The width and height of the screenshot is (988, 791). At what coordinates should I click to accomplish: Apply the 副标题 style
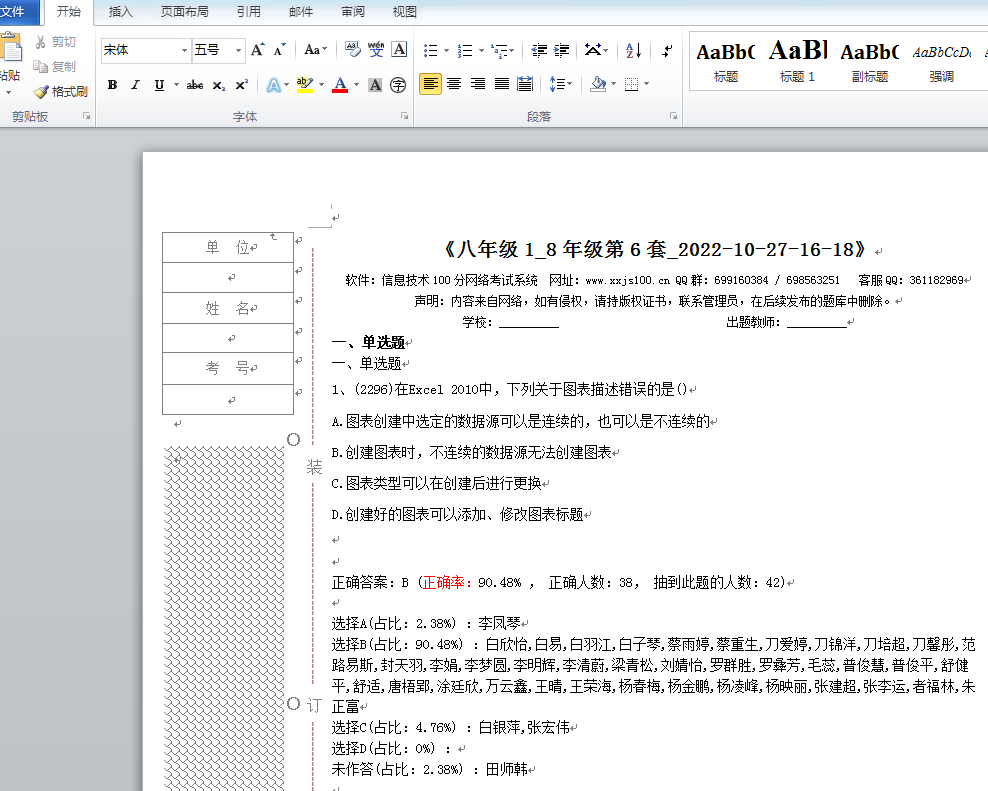click(870, 62)
